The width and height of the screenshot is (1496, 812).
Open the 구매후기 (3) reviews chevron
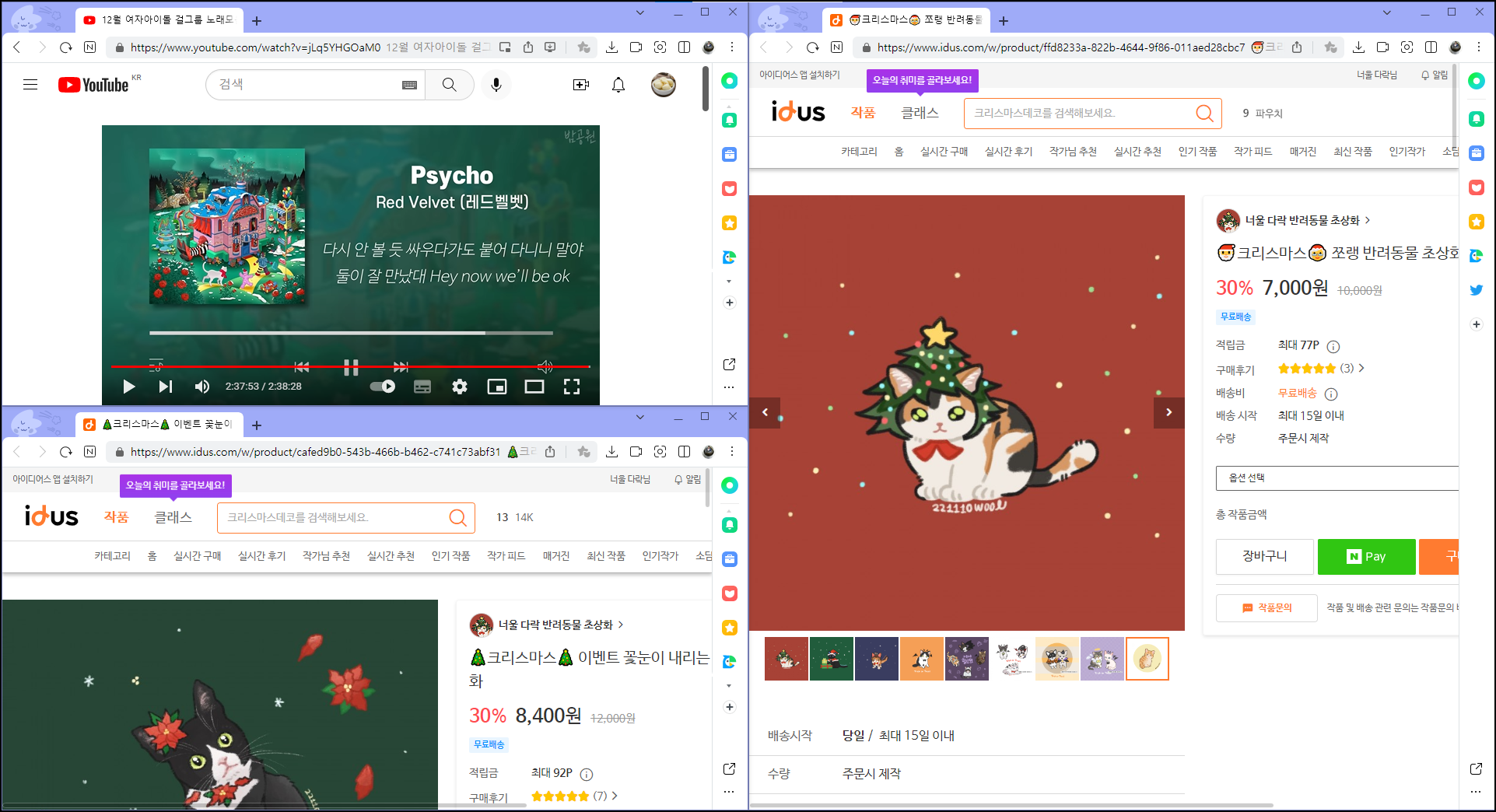coord(1361,368)
